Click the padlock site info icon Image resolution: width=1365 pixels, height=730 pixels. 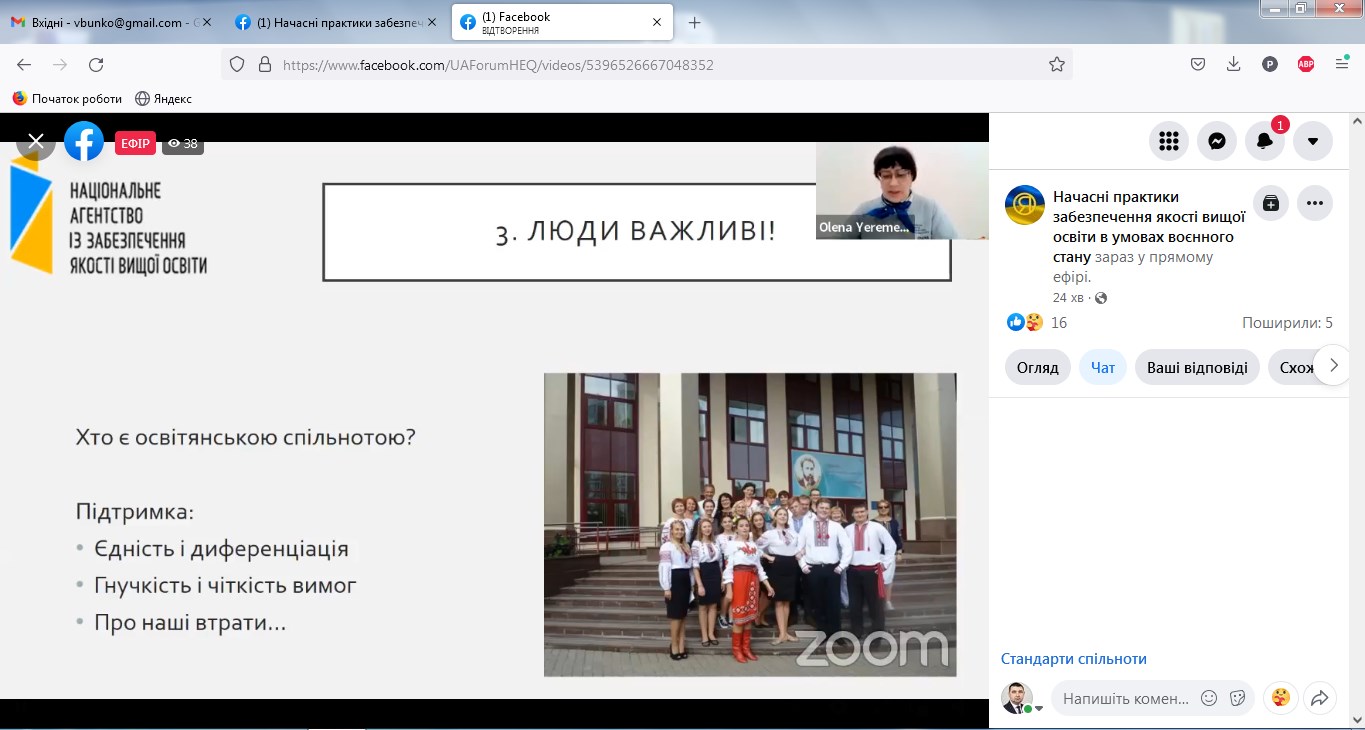pyautogui.click(x=265, y=65)
